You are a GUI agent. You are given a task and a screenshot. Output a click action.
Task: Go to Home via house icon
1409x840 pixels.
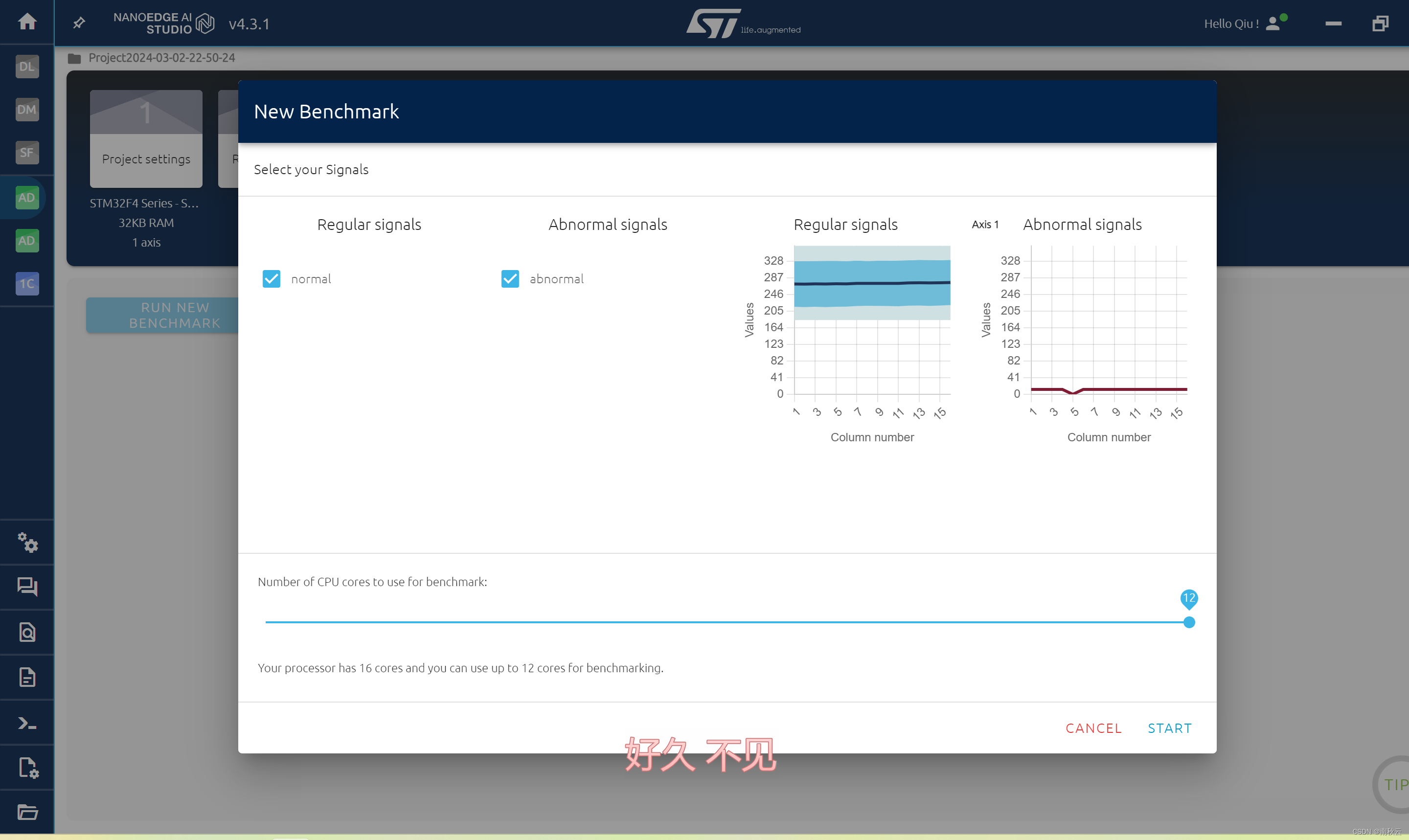27,22
